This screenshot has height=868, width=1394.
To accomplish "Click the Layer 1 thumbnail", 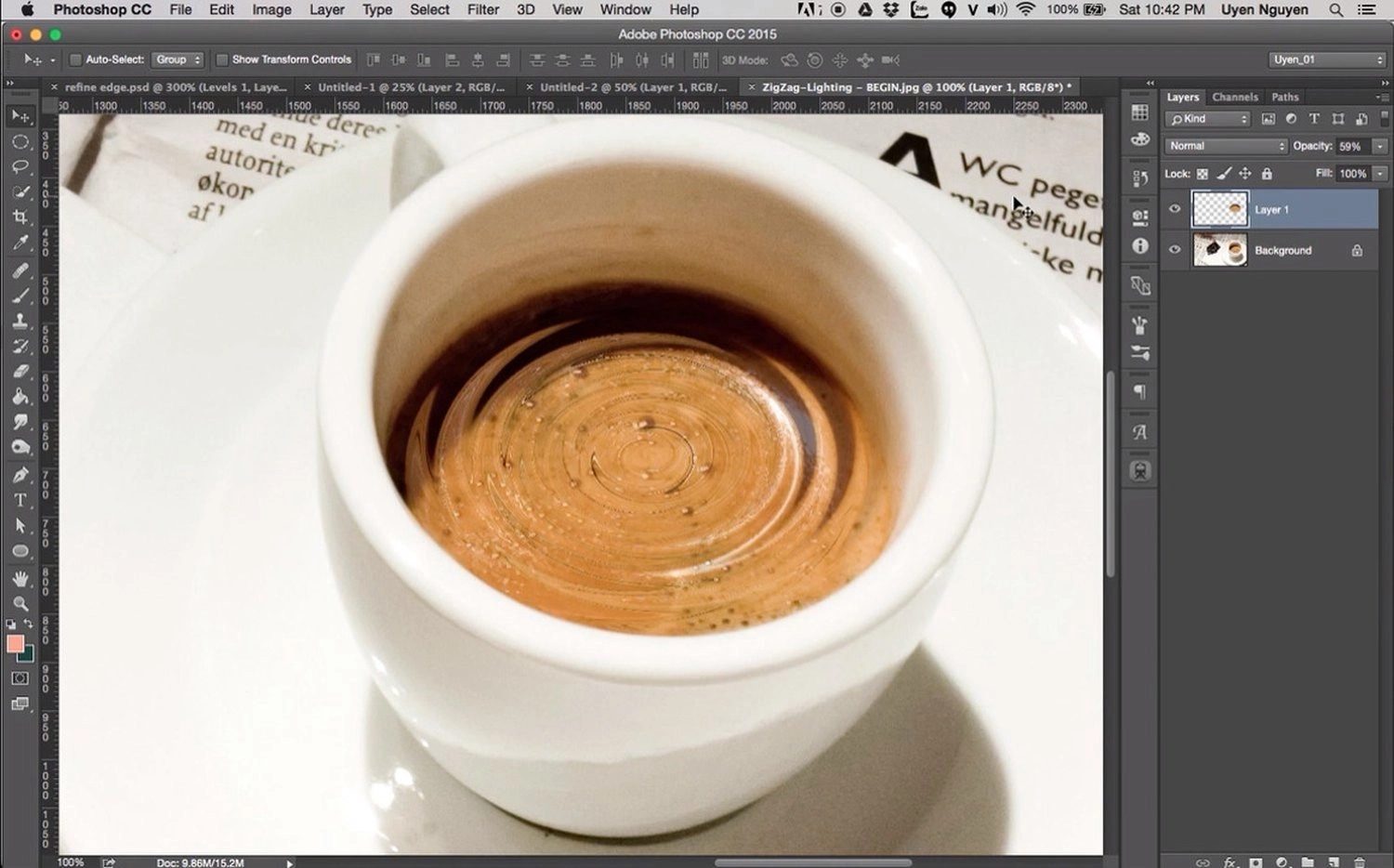I will 1220,209.
